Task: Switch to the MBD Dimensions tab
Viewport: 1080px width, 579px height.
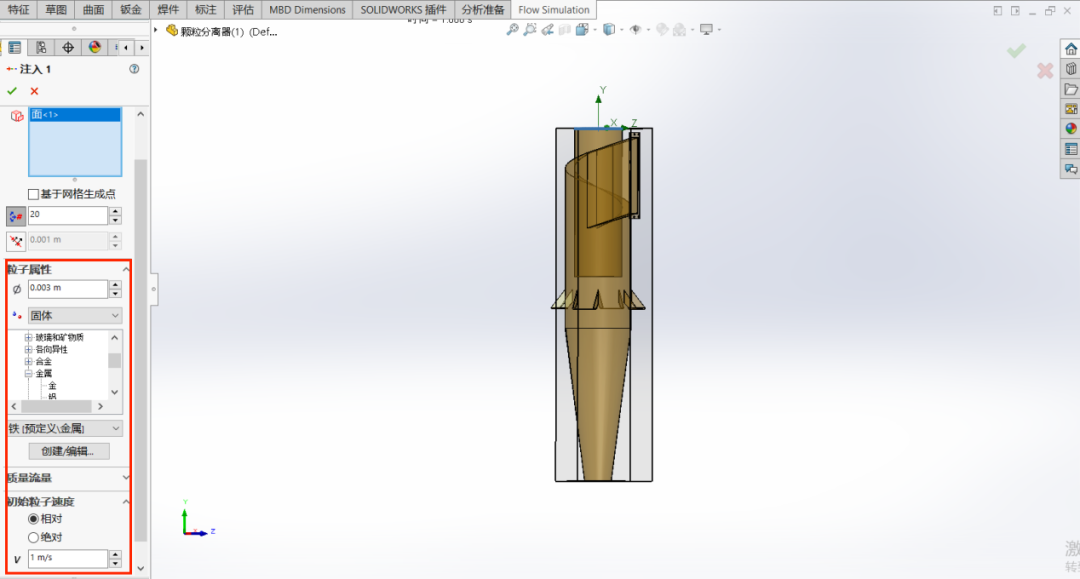Action: click(307, 10)
